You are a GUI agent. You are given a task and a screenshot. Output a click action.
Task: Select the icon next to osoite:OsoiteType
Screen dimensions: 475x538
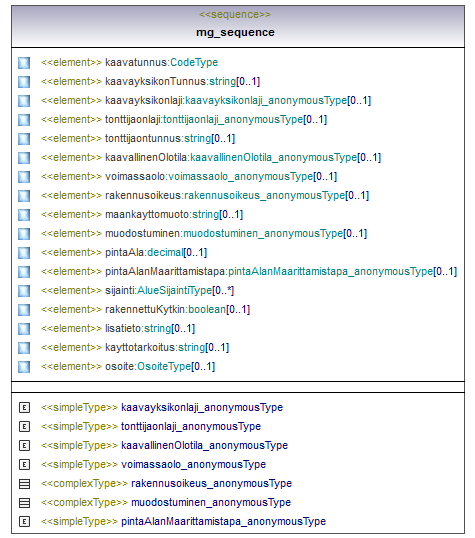(x=24, y=367)
